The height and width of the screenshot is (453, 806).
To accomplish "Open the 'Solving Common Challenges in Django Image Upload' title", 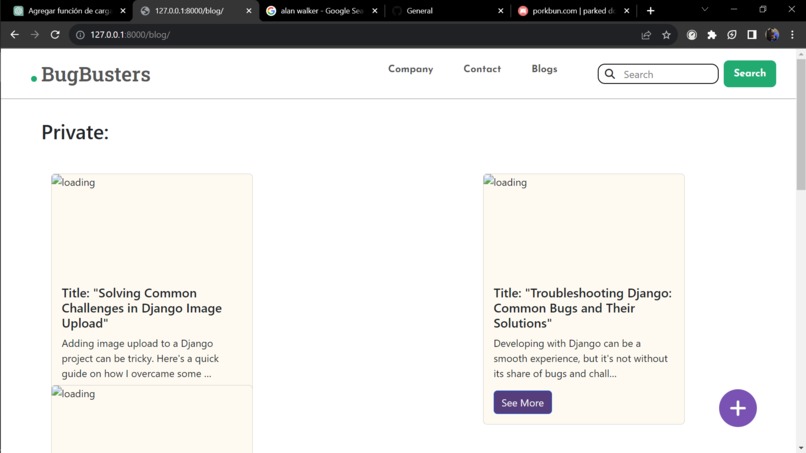I will (x=142, y=308).
